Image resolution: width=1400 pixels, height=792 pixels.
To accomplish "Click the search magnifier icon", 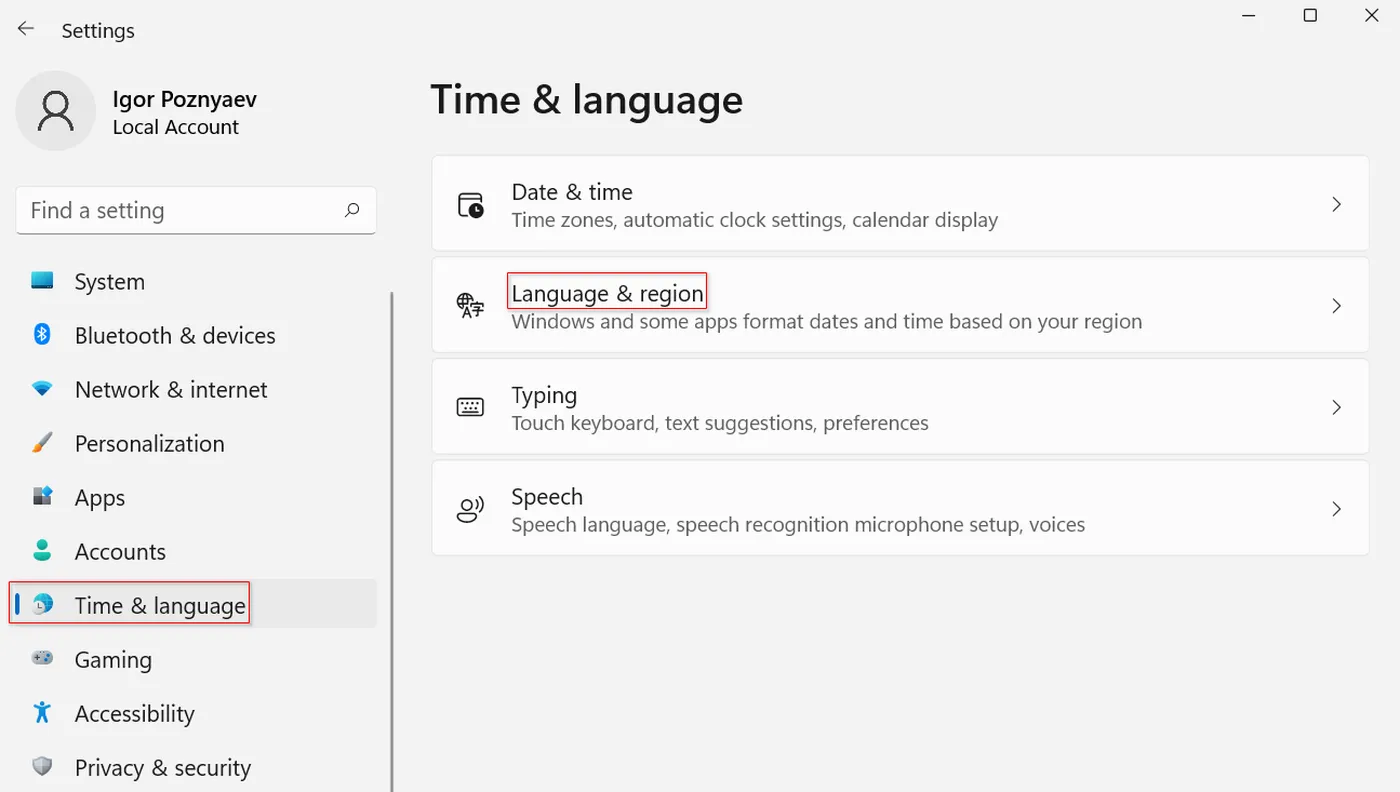I will pos(352,210).
